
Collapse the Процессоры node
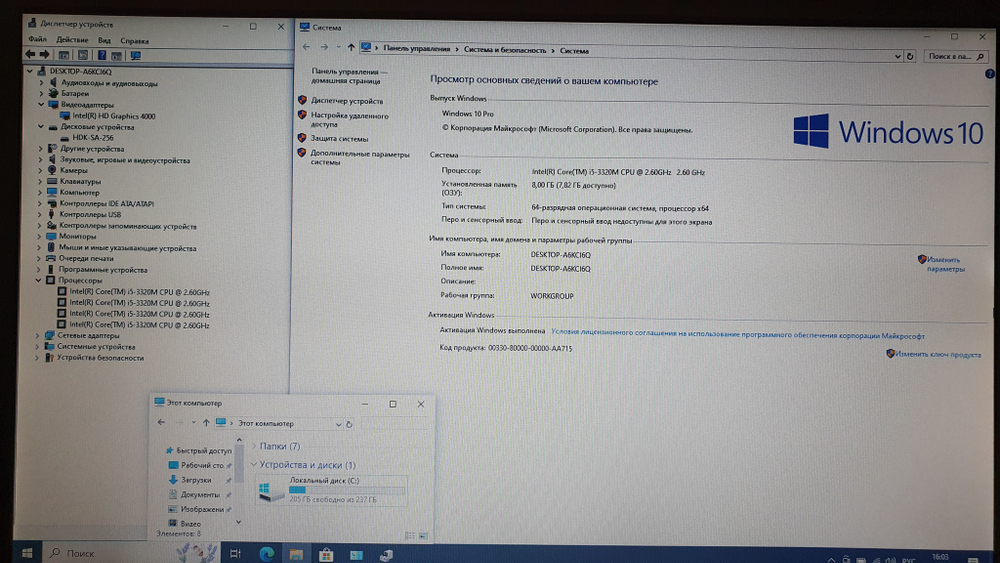click(38, 280)
